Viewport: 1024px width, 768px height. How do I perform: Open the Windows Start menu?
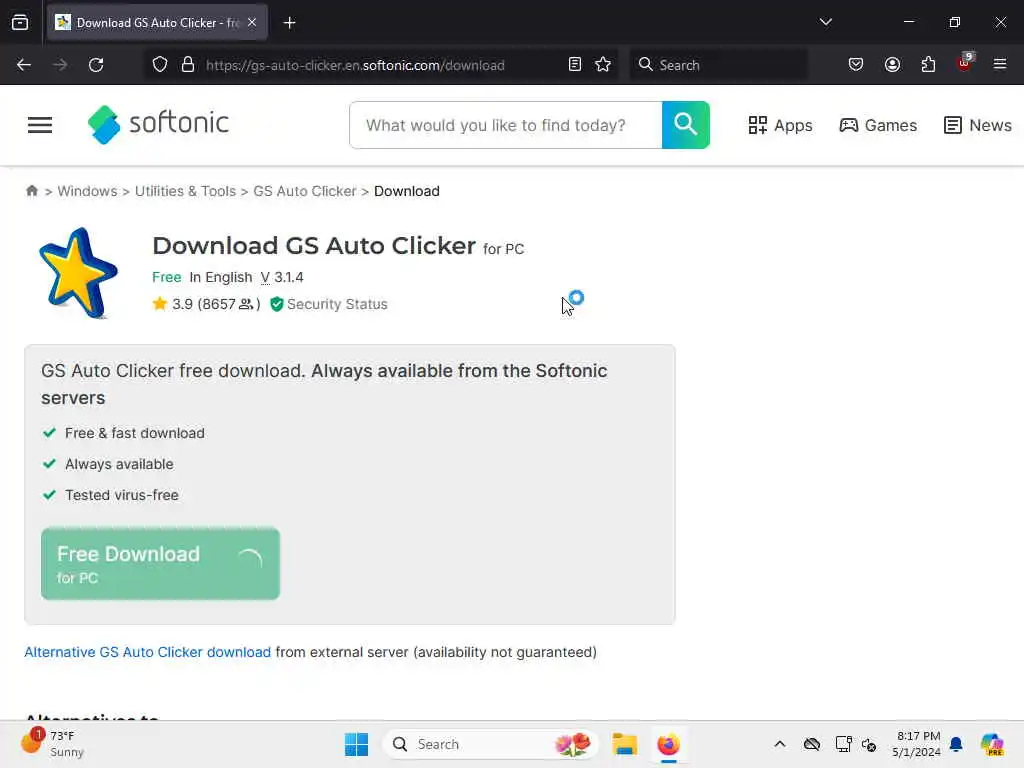356,744
